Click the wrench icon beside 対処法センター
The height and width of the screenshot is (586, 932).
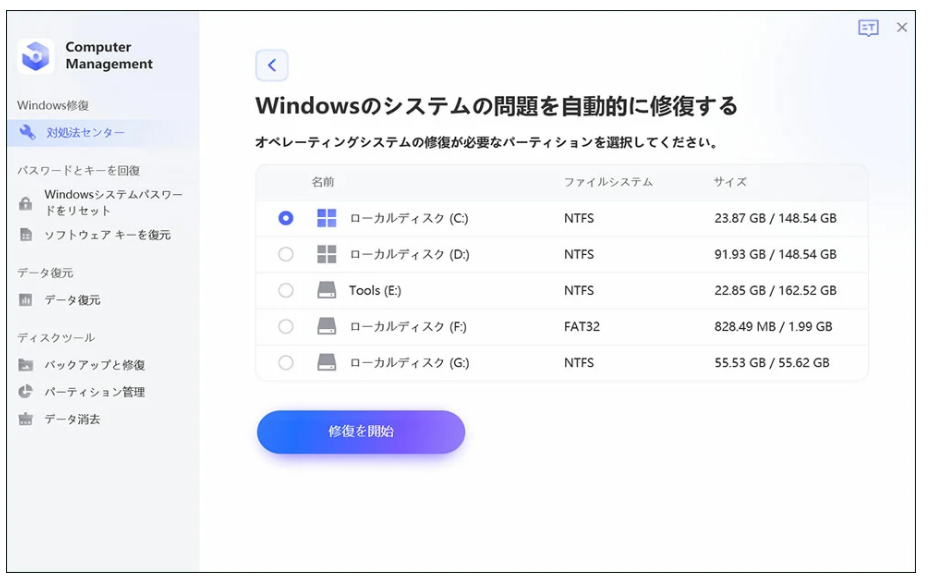[27, 133]
